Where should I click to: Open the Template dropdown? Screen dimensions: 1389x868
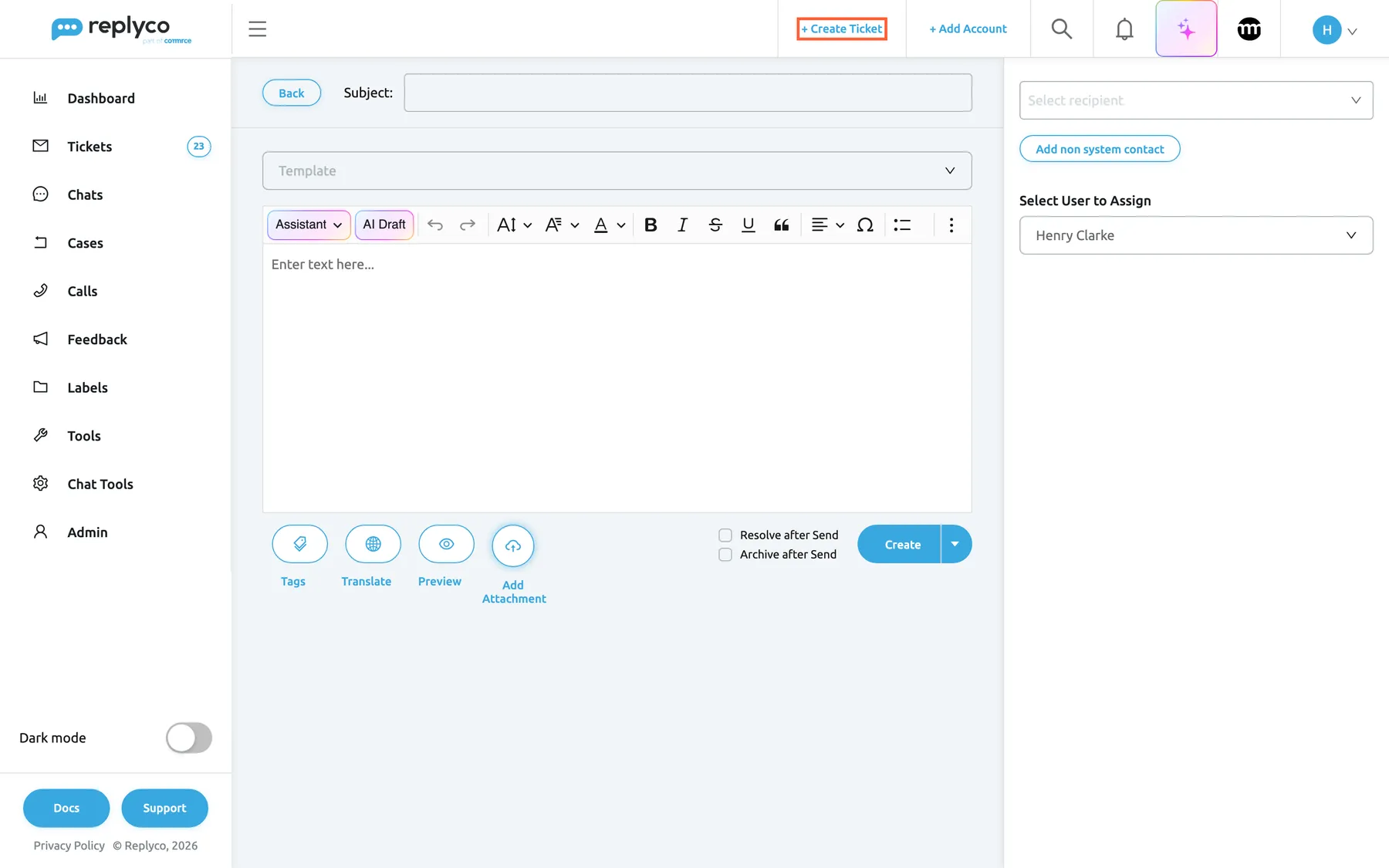617,171
